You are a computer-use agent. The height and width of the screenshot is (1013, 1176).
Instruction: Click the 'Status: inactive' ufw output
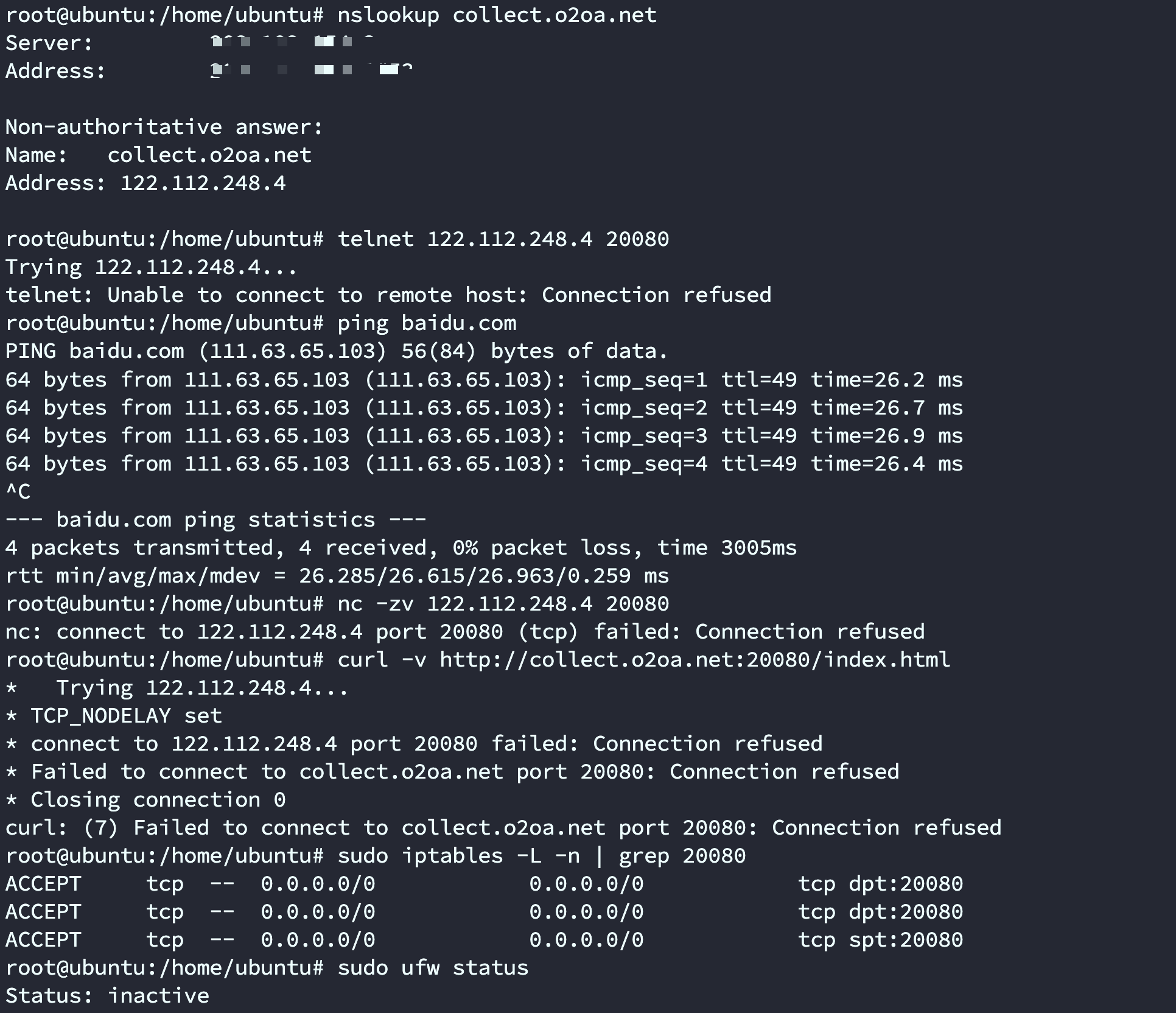107,995
